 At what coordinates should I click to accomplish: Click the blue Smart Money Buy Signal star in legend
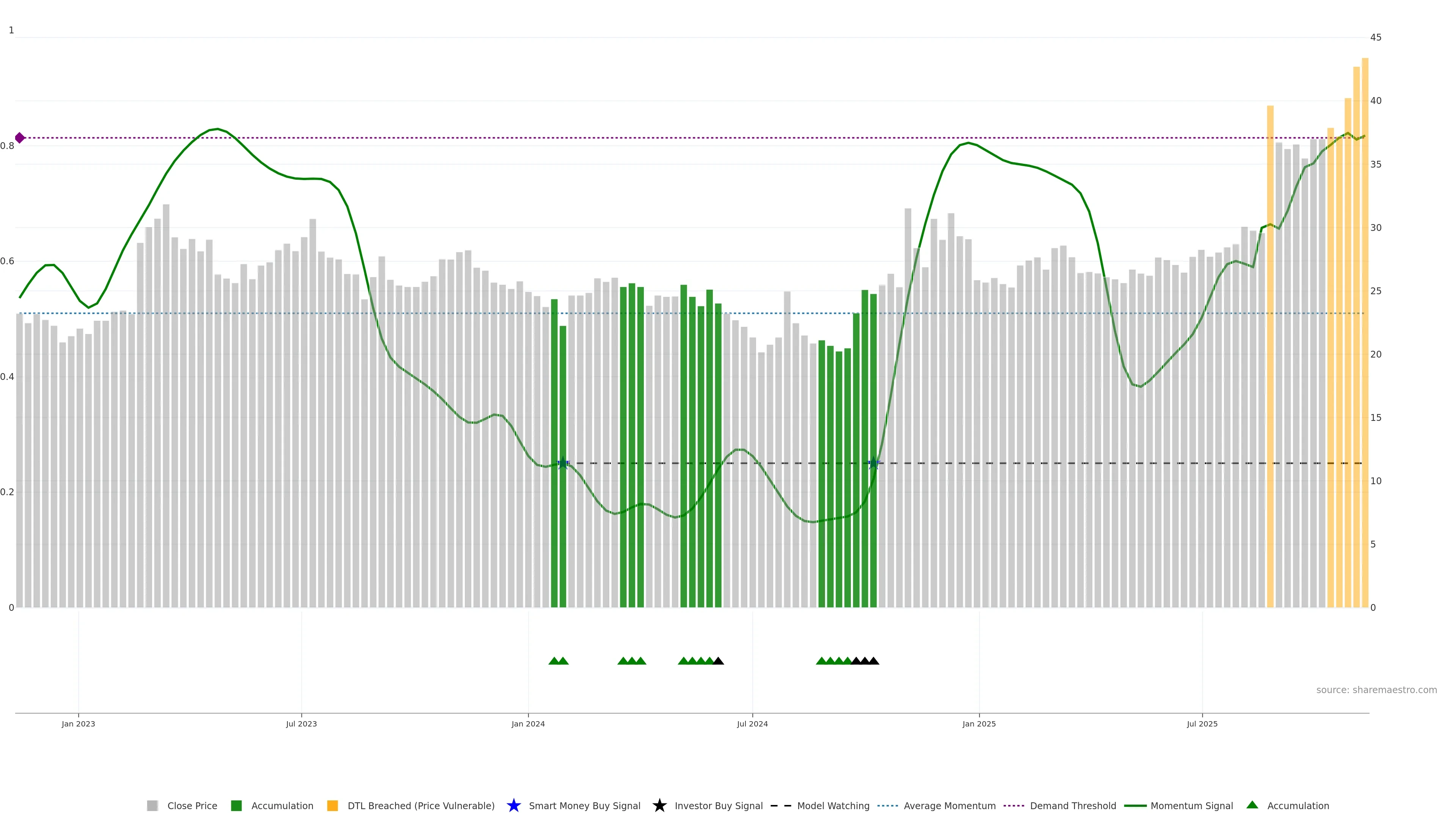point(513,805)
